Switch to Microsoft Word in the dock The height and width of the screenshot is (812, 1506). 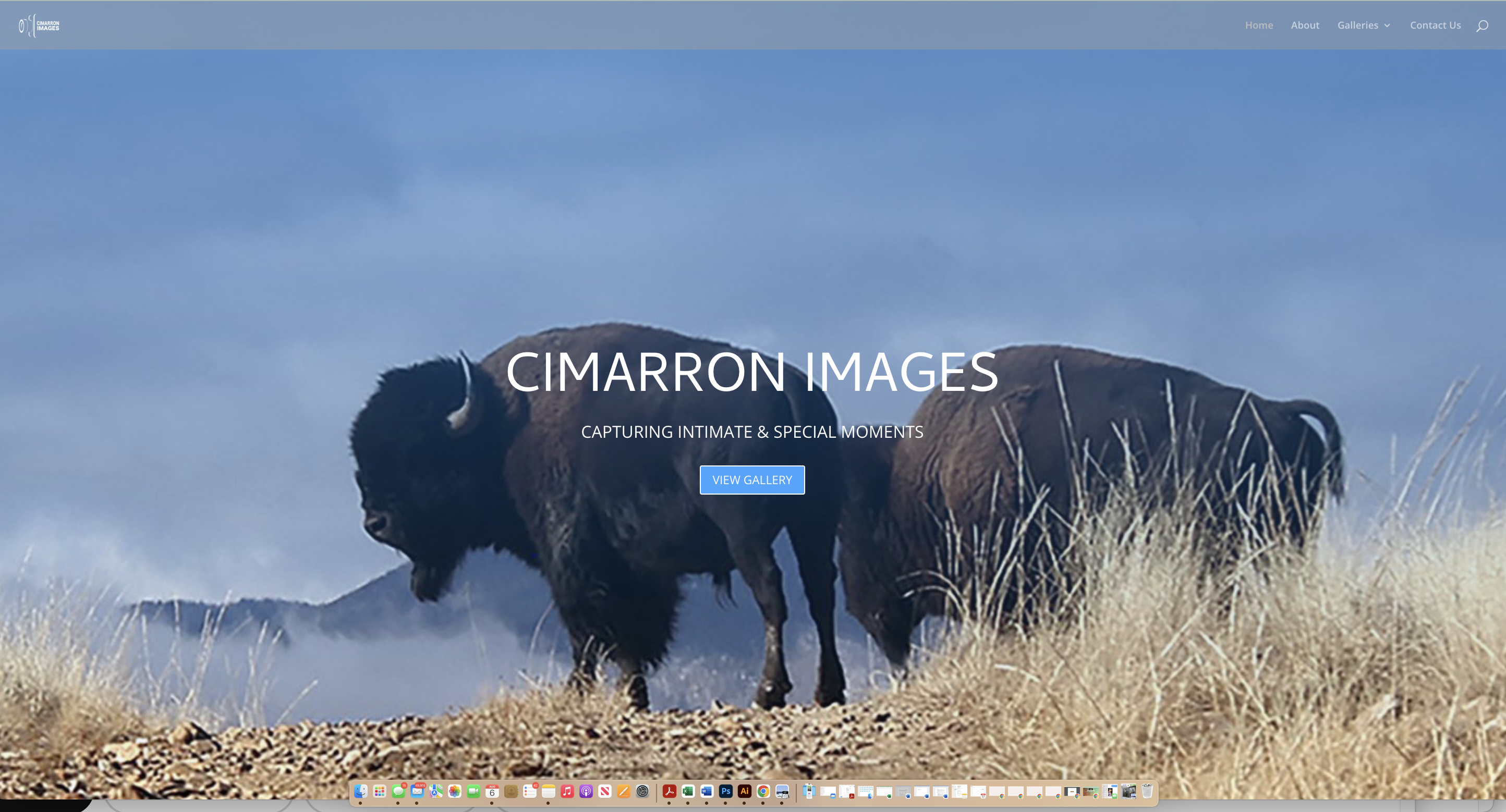click(x=707, y=791)
